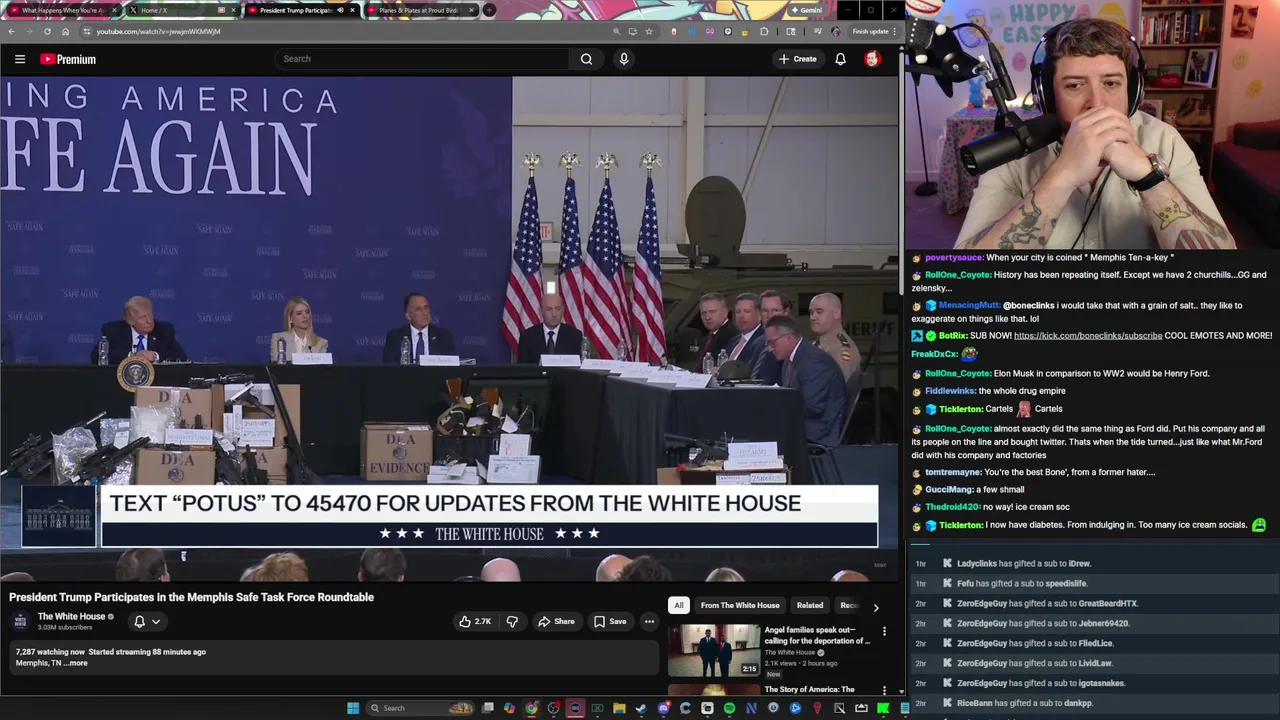Open Windows Start menu
Image resolution: width=1280 pixels, height=720 pixels.
(352, 708)
